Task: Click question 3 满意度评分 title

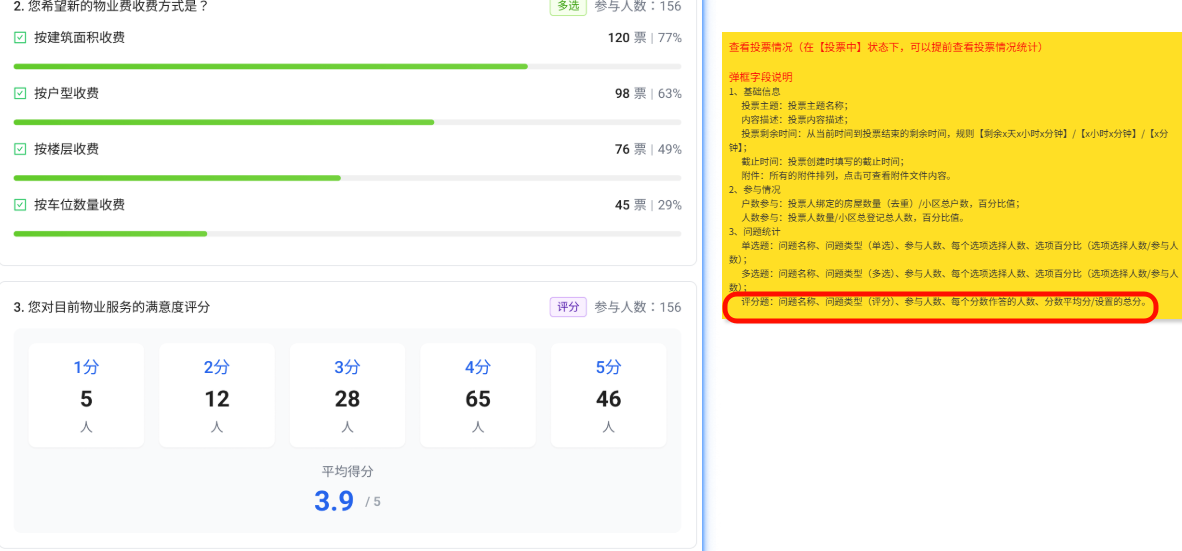Action: 112,307
